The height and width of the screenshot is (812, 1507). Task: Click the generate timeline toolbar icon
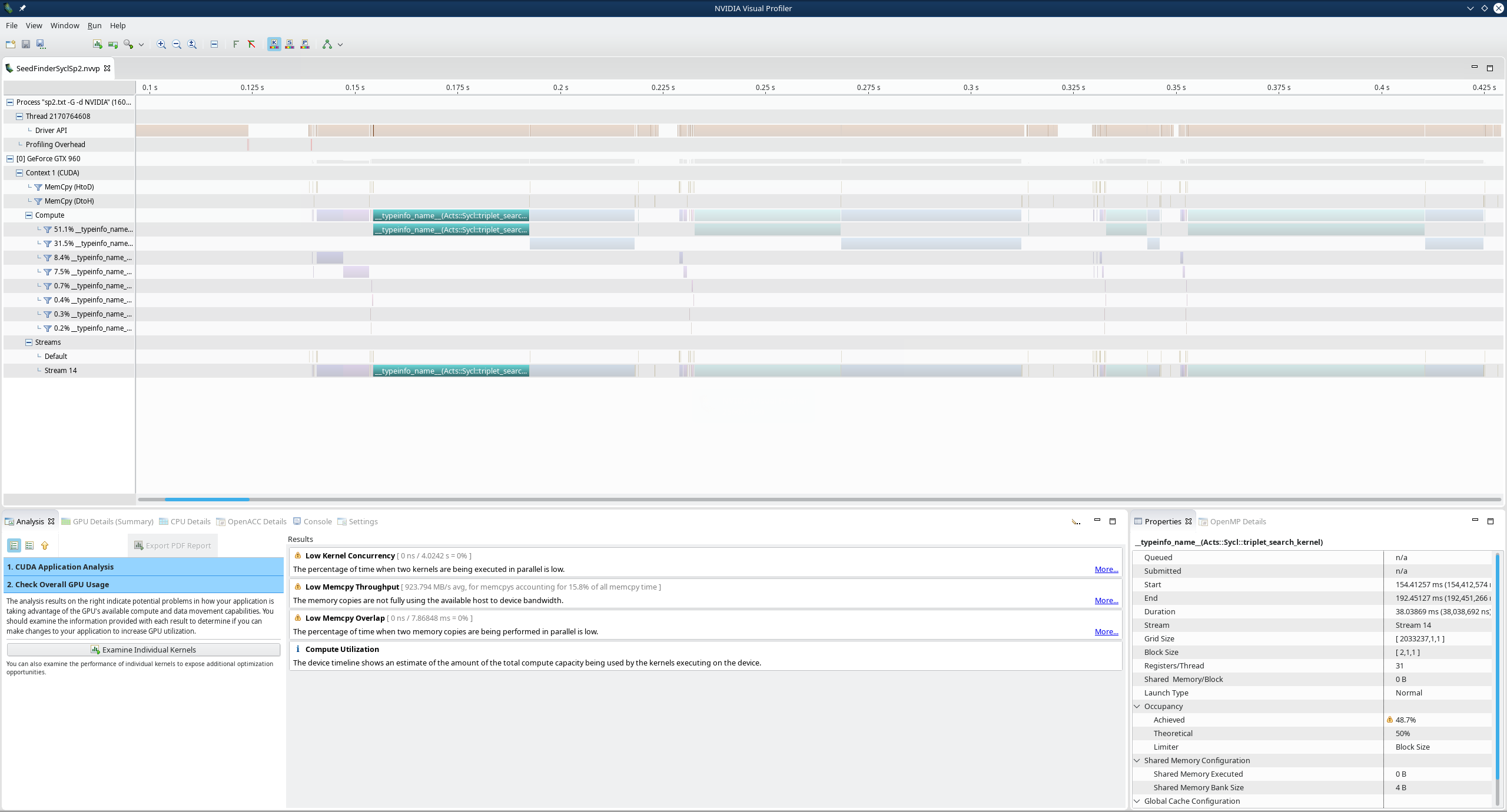pyautogui.click(x=113, y=44)
